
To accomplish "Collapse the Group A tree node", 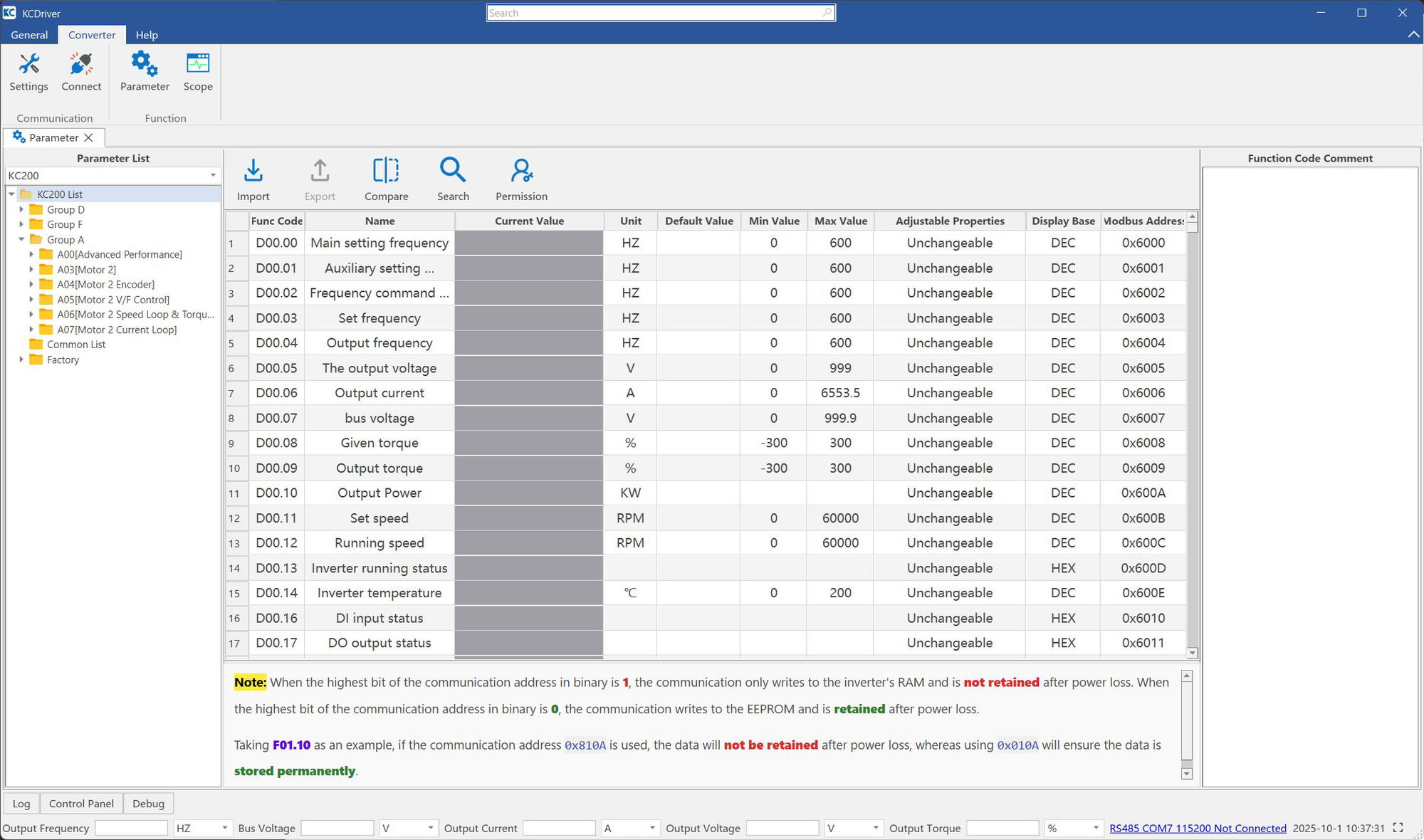I will coord(22,239).
